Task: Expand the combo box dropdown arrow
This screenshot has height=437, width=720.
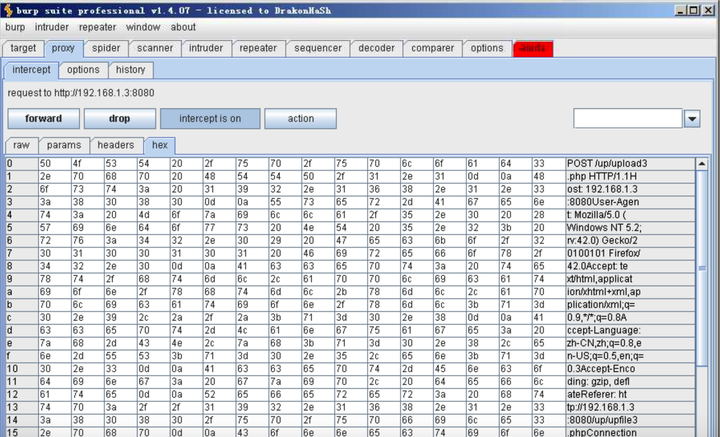Action: (x=692, y=119)
